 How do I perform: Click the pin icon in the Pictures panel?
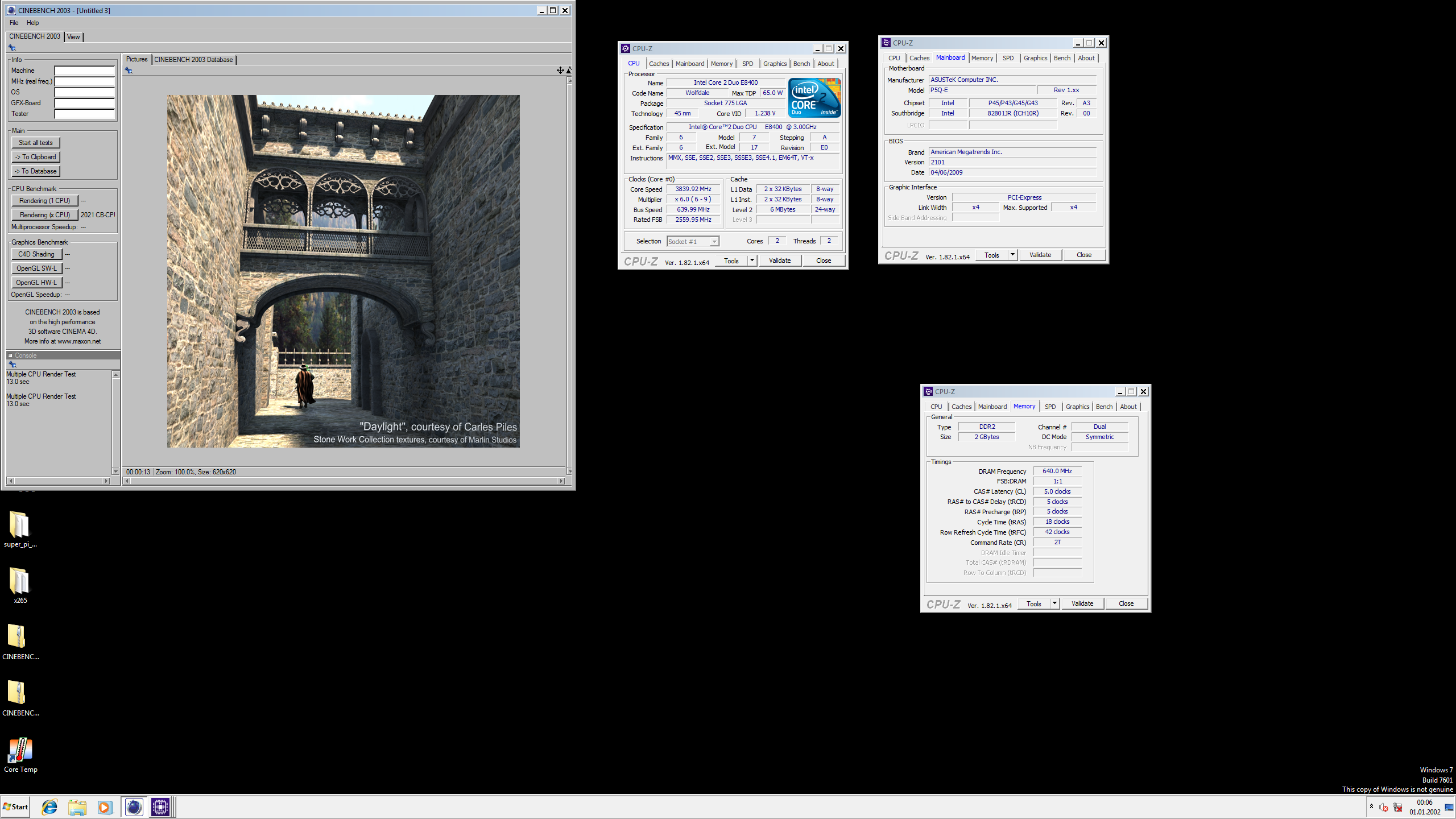pyautogui.click(x=129, y=71)
